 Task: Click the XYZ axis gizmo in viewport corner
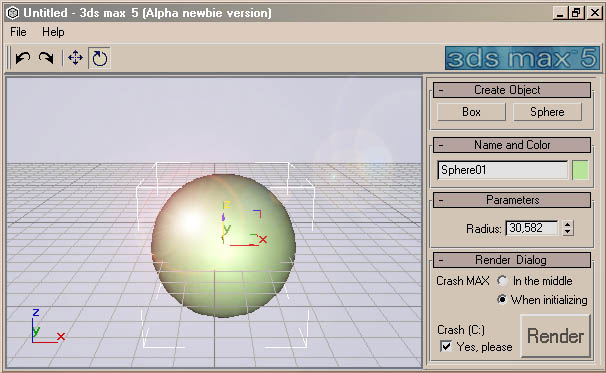pos(47,327)
